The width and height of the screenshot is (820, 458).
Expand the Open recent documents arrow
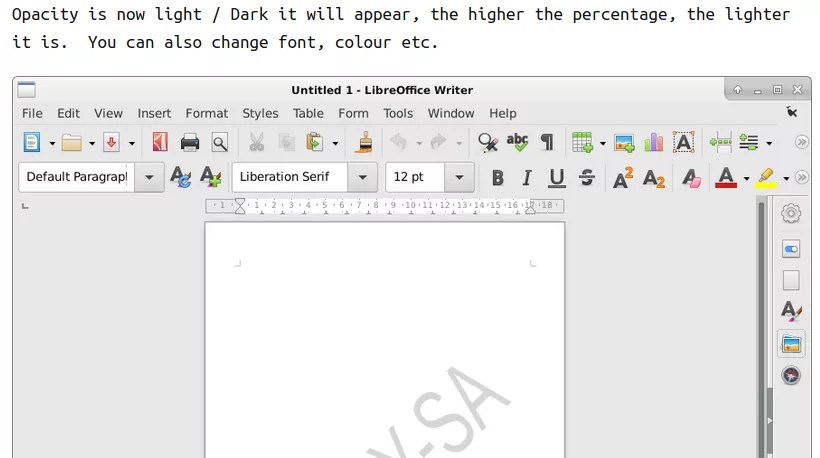tap(92, 143)
